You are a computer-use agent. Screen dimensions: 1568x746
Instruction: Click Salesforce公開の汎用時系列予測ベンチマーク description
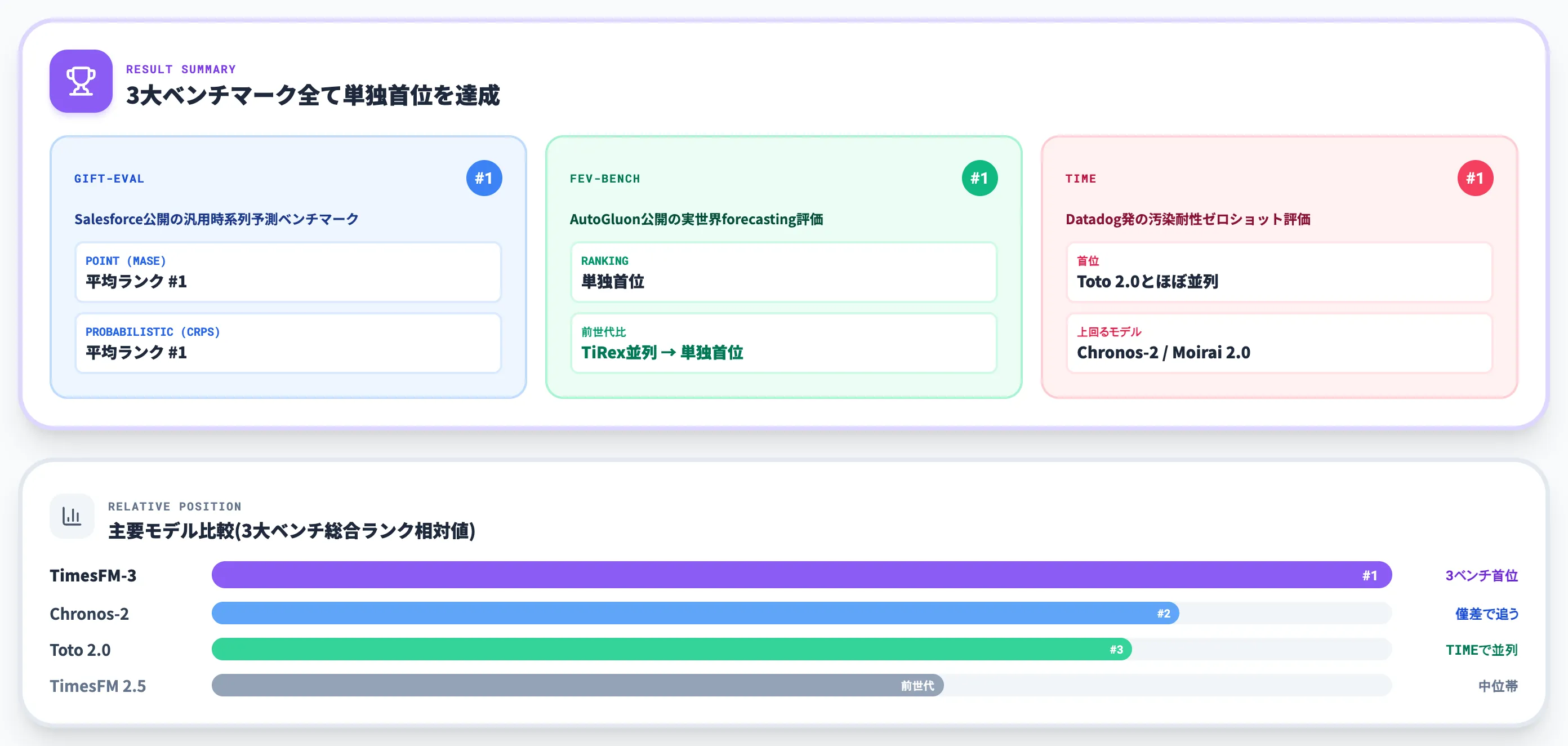[x=216, y=219]
